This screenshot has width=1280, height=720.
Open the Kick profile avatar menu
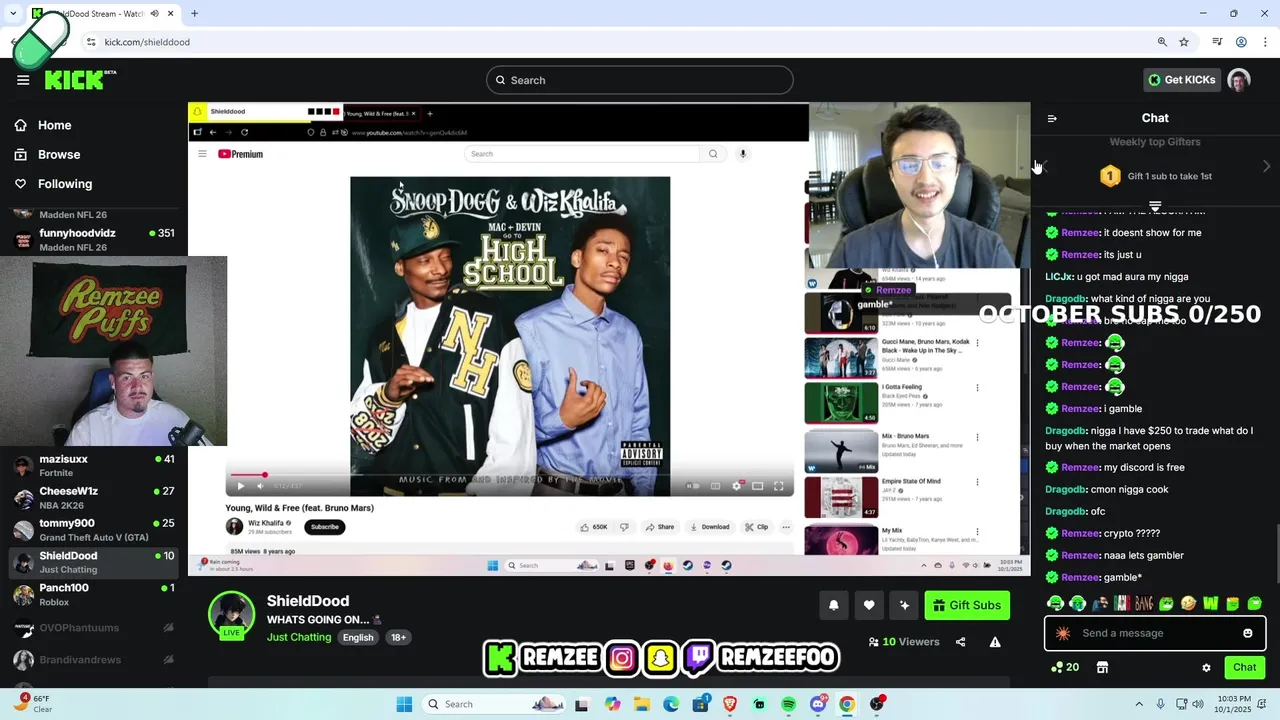pos(1239,80)
